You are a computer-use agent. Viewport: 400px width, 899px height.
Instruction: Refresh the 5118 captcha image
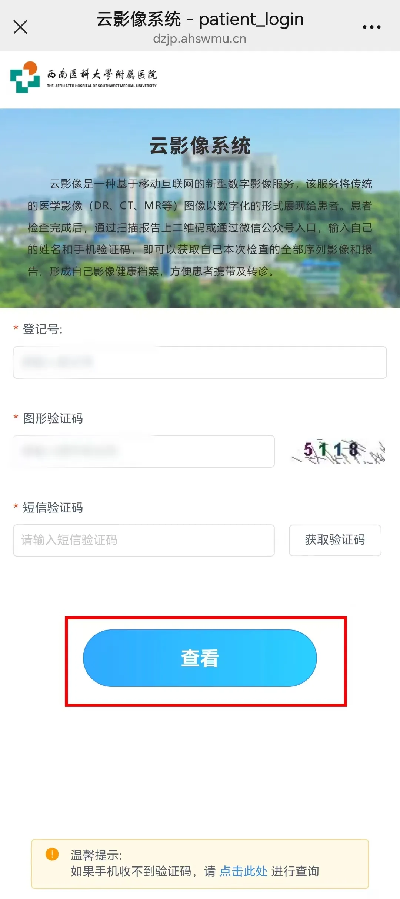pyautogui.click(x=336, y=452)
